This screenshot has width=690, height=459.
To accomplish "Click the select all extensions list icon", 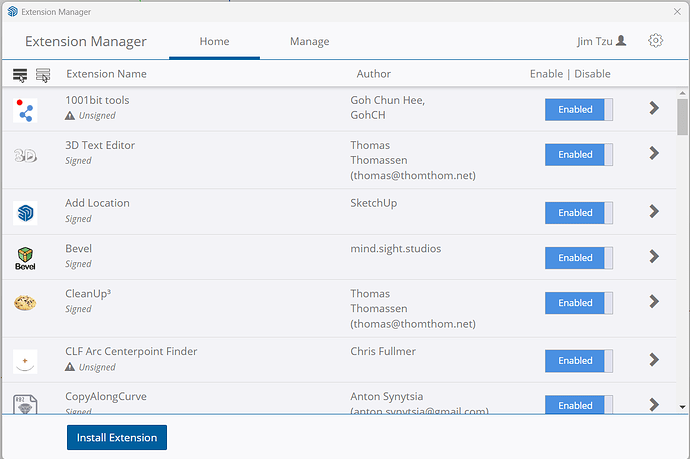I will pyautogui.click(x=20, y=75).
